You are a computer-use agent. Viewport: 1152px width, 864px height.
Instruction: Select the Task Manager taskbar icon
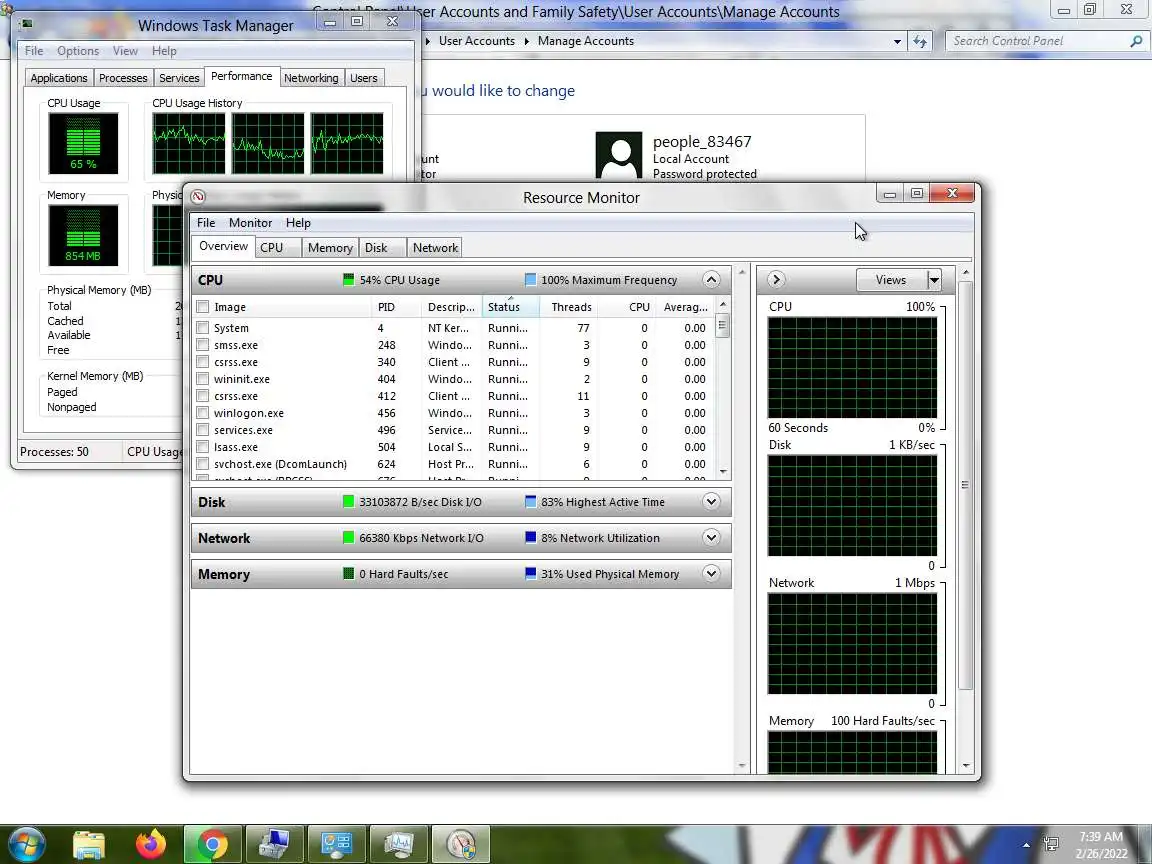[398, 845]
